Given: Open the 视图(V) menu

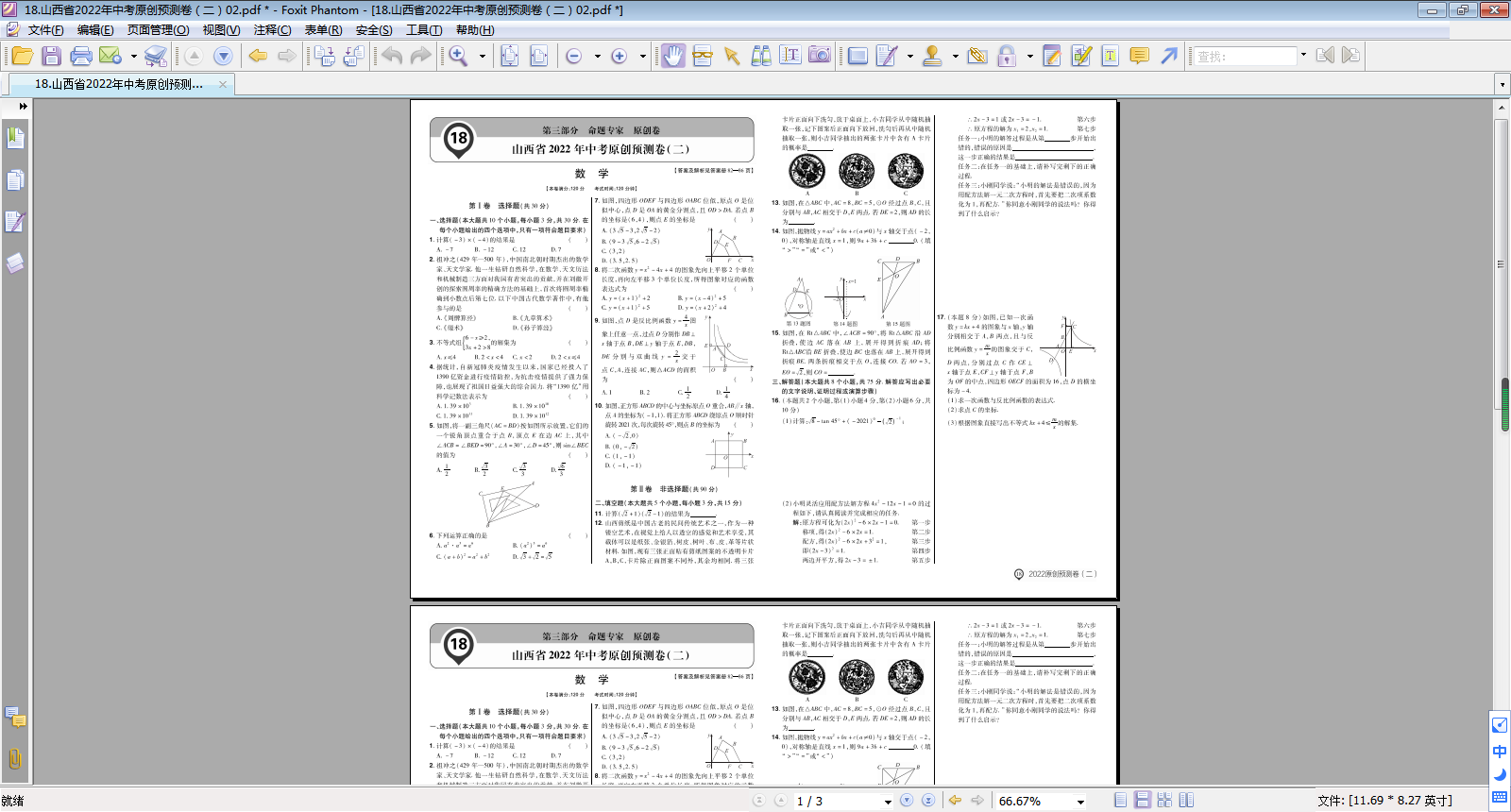Looking at the screenshot, I should [x=221, y=30].
